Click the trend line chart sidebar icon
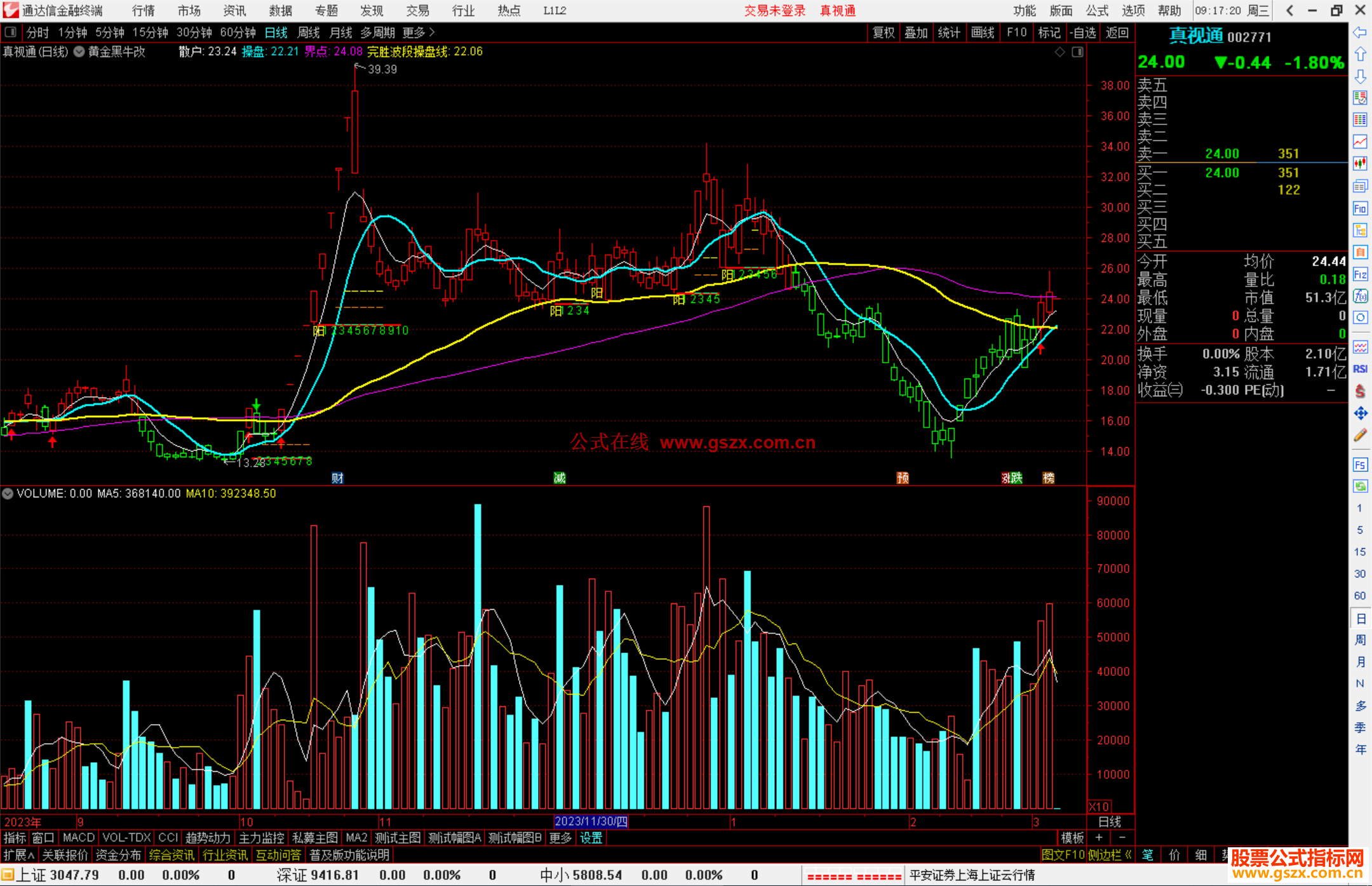The height and width of the screenshot is (886, 1372). (1360, 141)
